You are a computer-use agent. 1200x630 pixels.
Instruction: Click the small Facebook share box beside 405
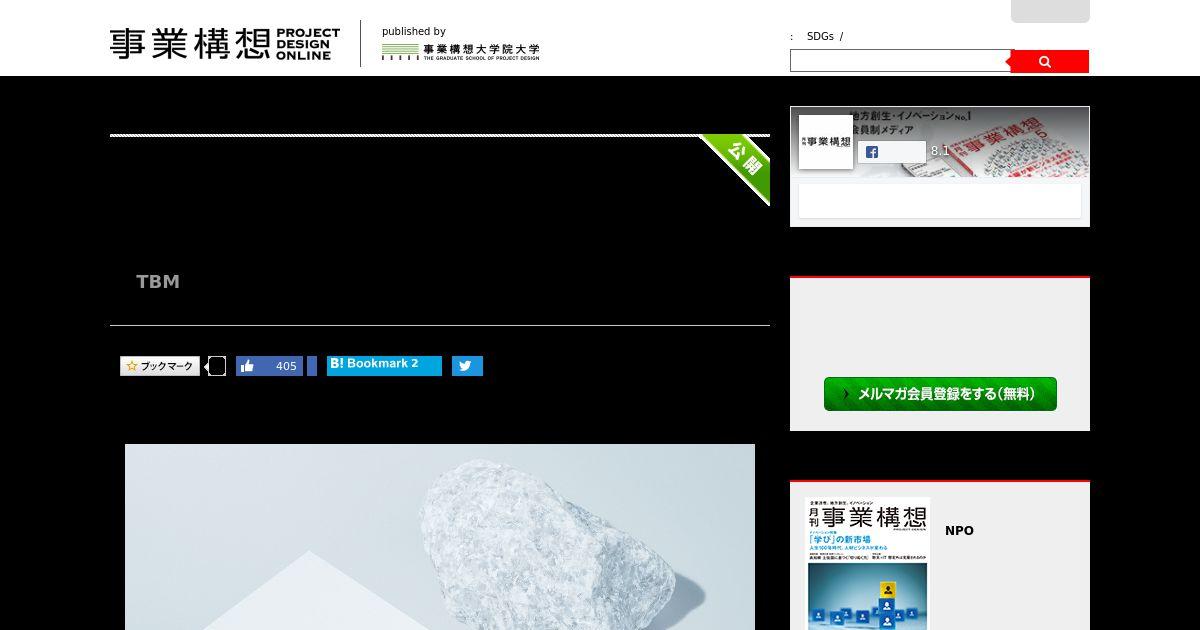pos(312,366)
